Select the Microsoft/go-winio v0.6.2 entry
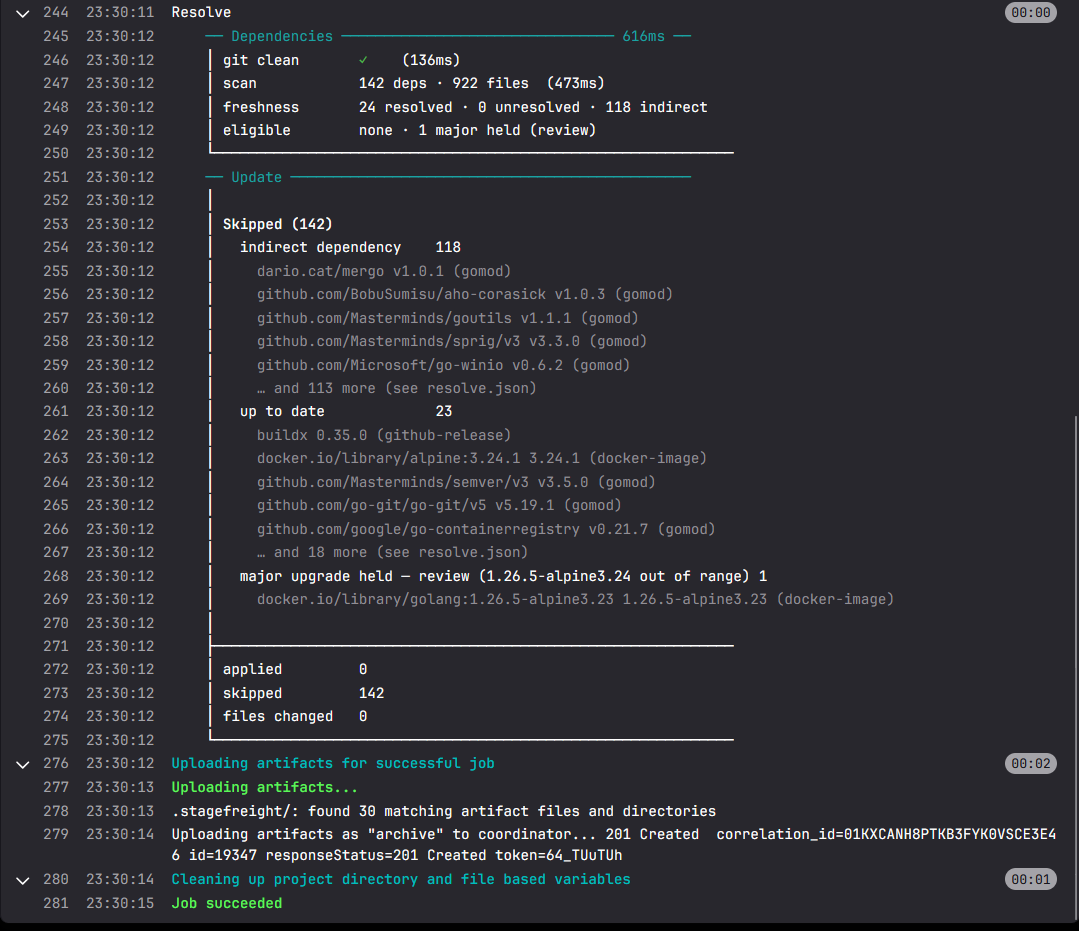This screenshot has height=931, width=1079. coord(443,365)
